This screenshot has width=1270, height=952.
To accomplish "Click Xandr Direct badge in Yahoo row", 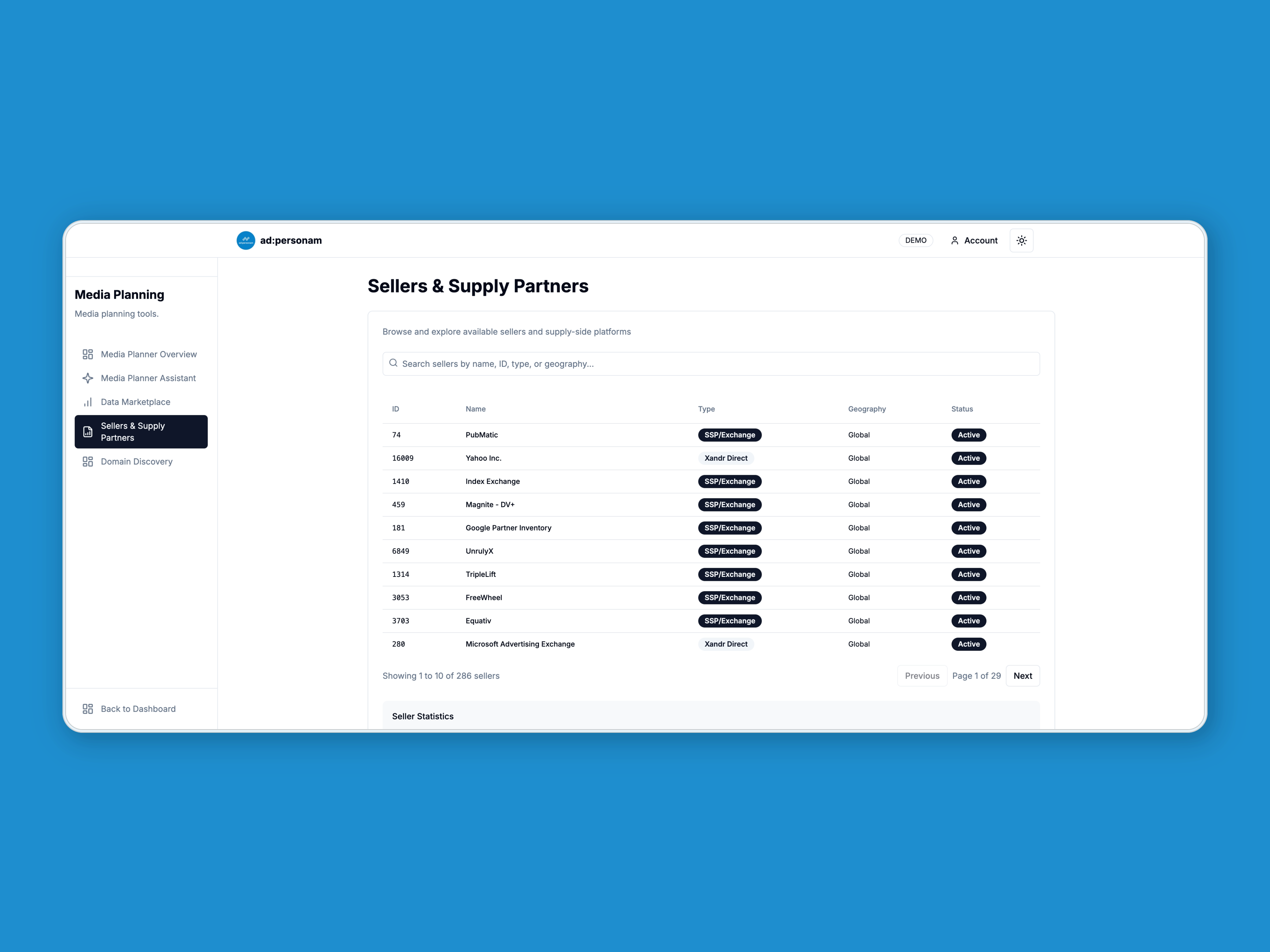I will coord(726,458).
